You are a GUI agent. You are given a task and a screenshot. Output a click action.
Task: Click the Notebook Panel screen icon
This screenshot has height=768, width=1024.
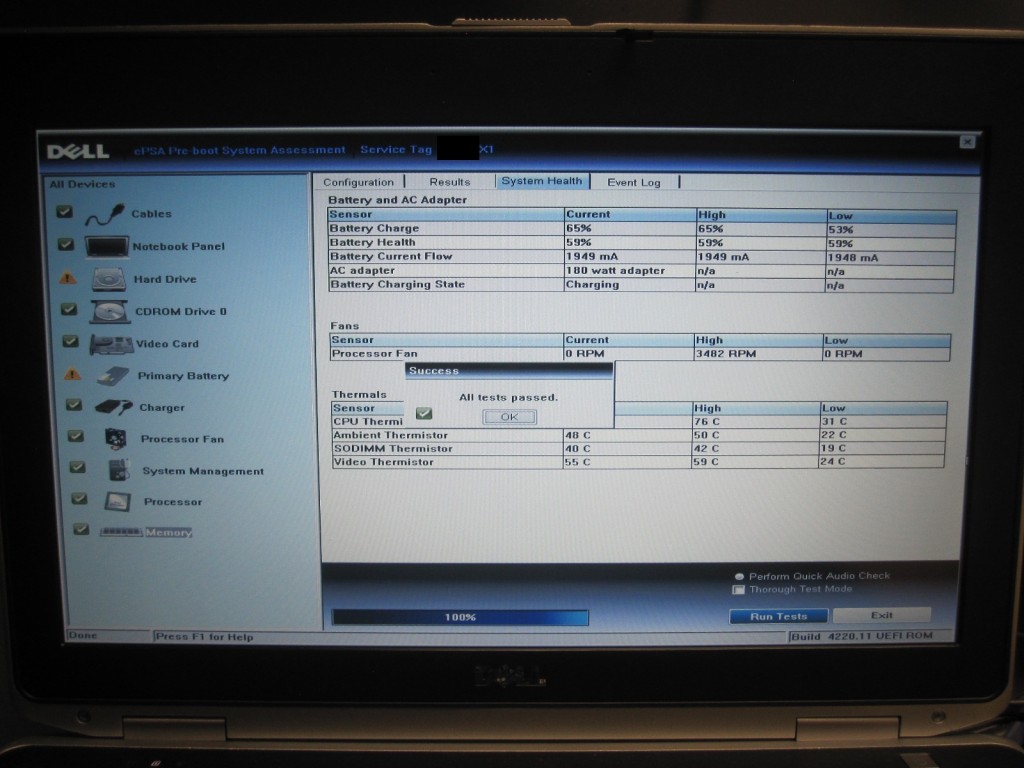point(106,247)
